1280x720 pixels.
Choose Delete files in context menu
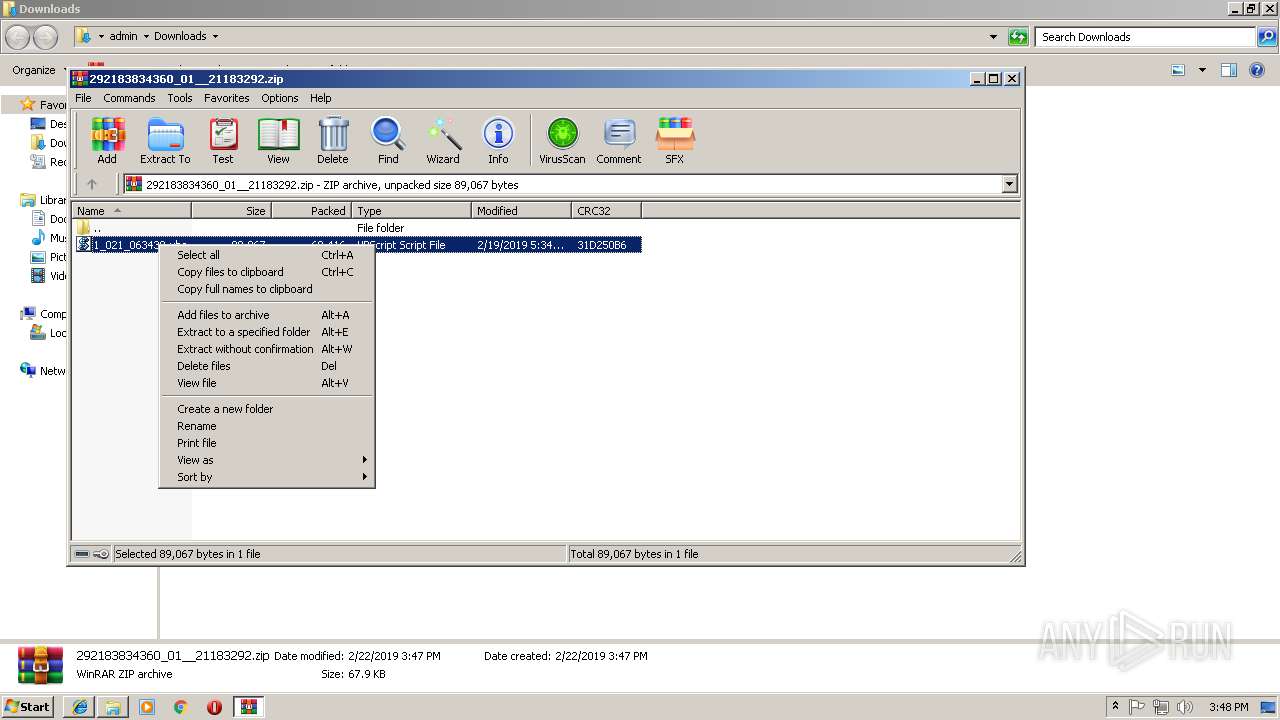pos(267,366)
